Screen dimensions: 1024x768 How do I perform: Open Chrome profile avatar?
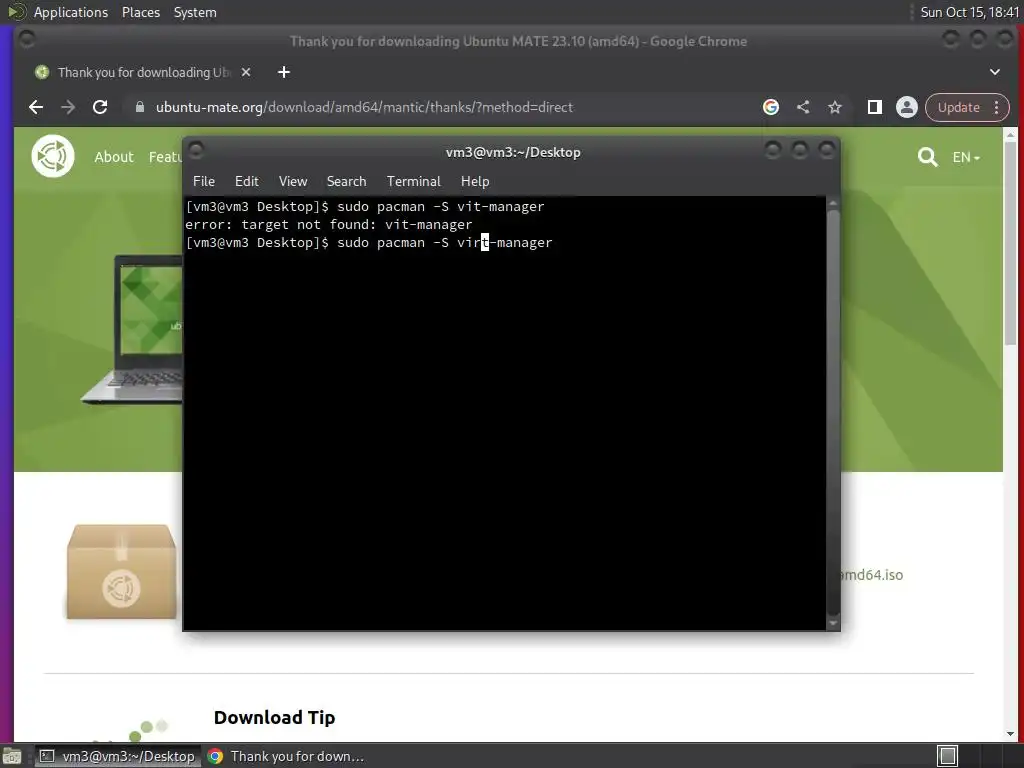tap(906, 107)
